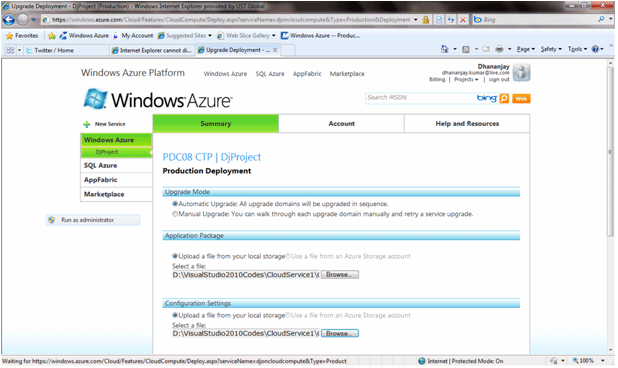The image size is (618, 368).
Task: Click the Quick Tabs grid icon
Action: (x=10, y=50)
